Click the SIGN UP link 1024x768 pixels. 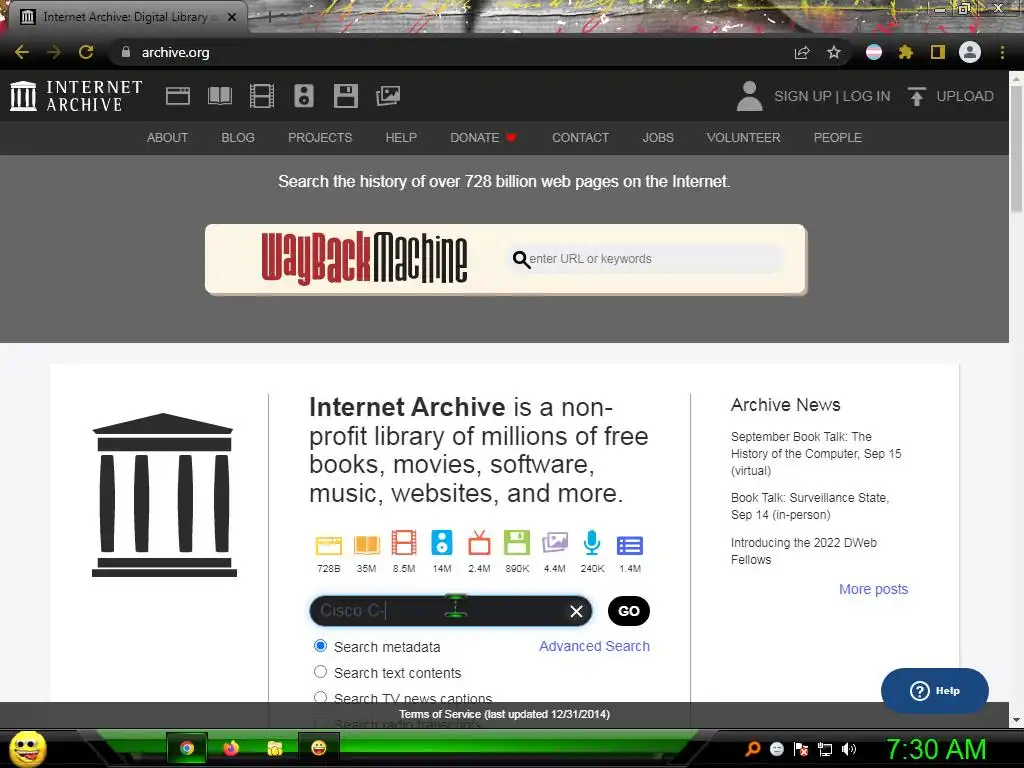(x=803, y=96)
